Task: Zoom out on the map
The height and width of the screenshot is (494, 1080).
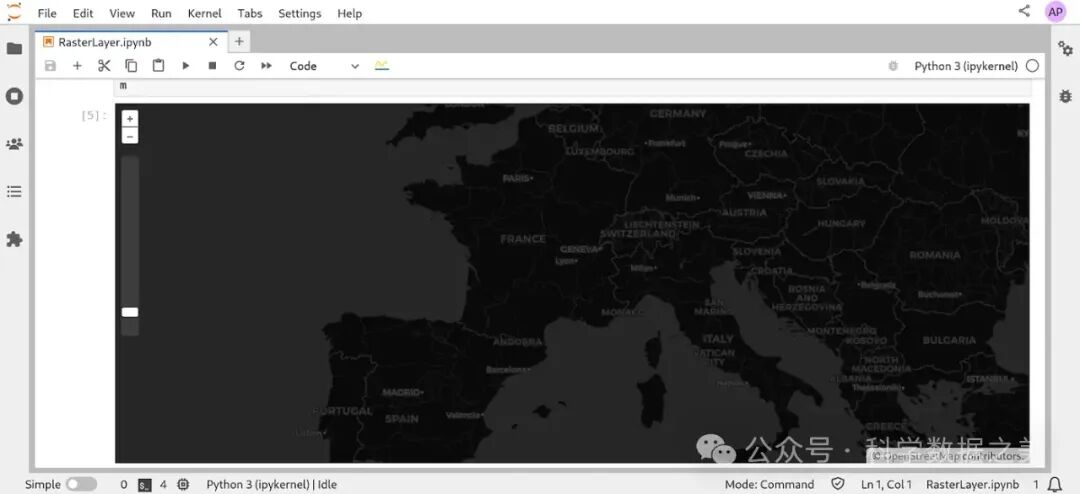Action: pyautogui.click(x=130, y=136)
